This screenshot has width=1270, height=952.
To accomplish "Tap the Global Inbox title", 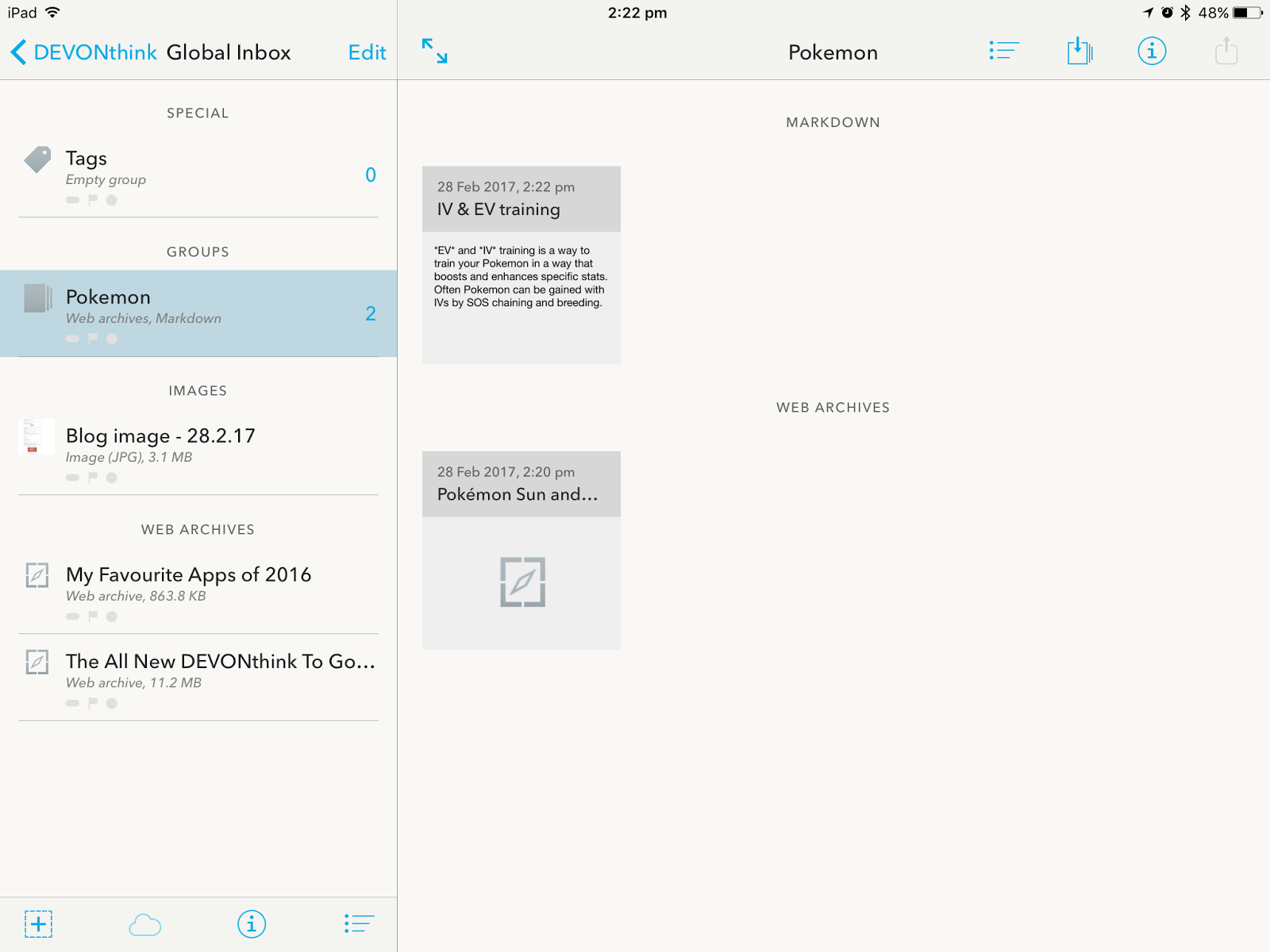I will pyautogui.click(x=229, y=52).
